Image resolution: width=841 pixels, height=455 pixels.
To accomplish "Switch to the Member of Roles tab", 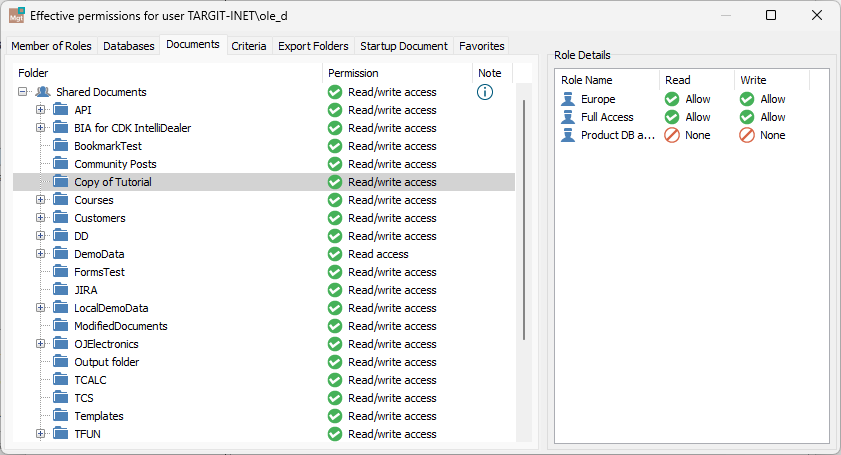I will [x=51, y=46].
